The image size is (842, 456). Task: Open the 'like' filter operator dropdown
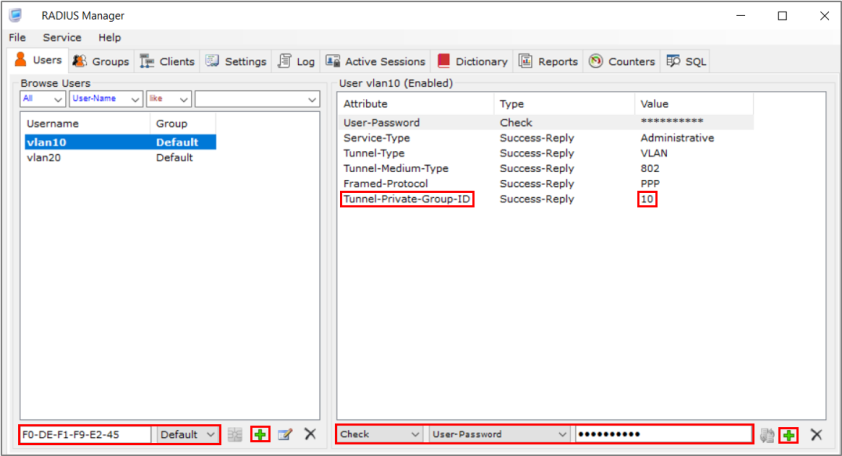(183, 99)
